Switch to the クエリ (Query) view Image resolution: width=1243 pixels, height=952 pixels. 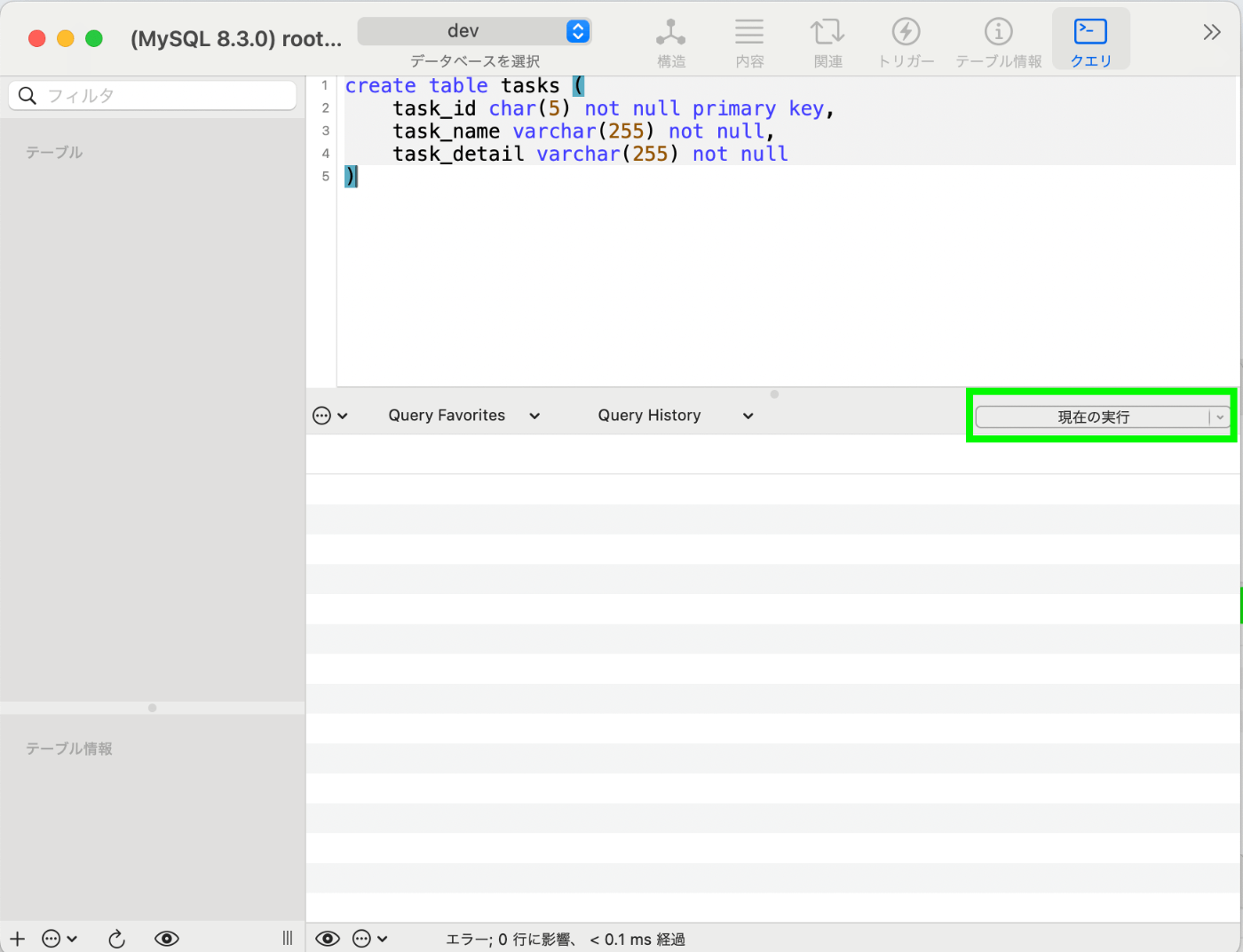click(x=1090, y=41)
